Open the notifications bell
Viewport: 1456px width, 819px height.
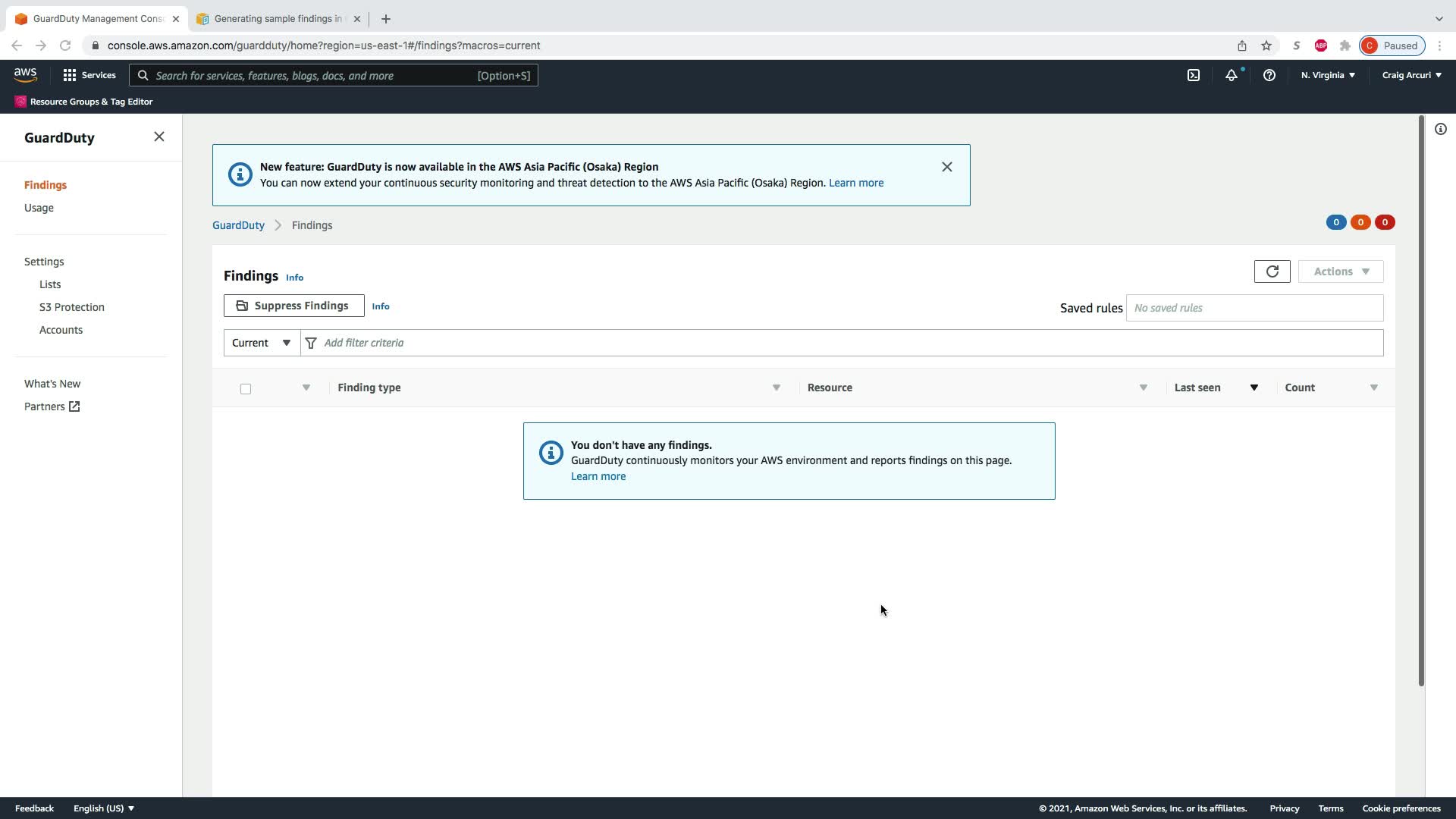(x=1231, y=75)
